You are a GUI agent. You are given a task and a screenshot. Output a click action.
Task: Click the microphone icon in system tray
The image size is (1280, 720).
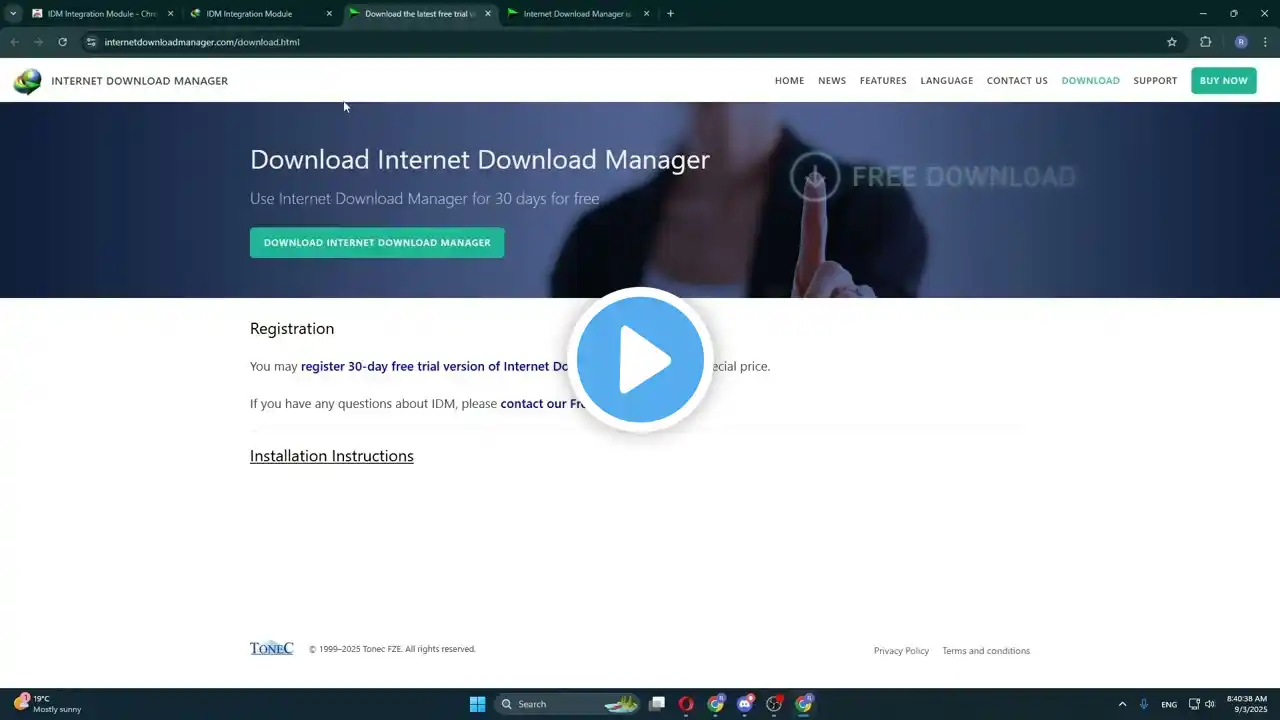click(x=1144, y=704)
